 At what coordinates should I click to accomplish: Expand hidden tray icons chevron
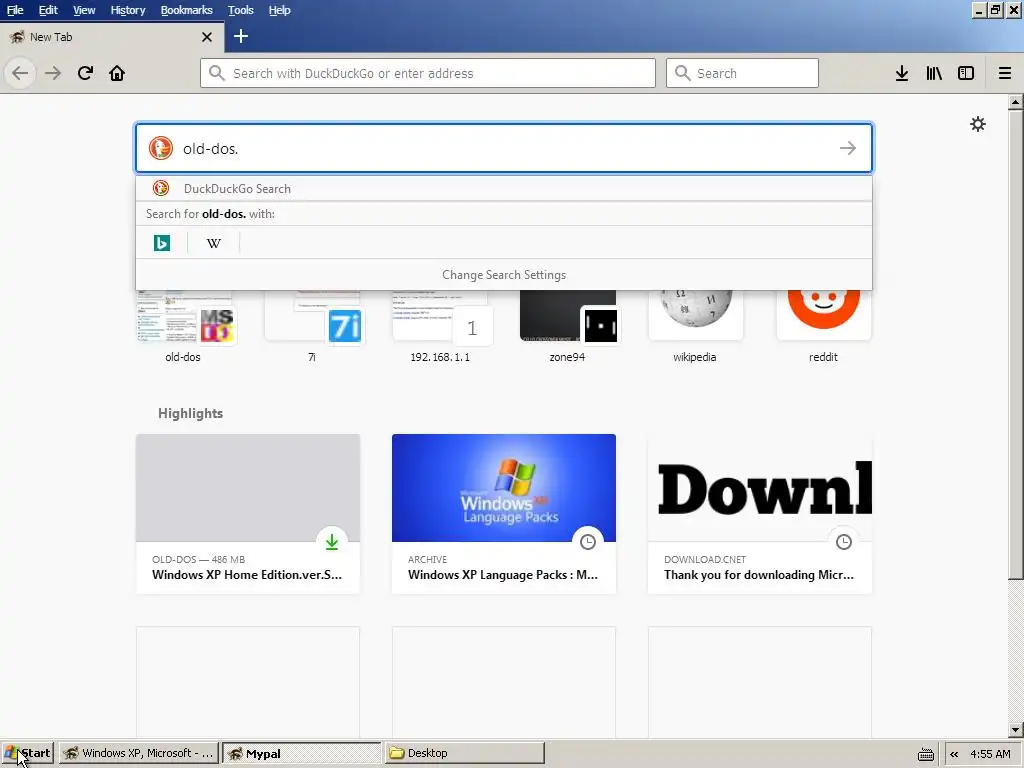pos(954,754)
